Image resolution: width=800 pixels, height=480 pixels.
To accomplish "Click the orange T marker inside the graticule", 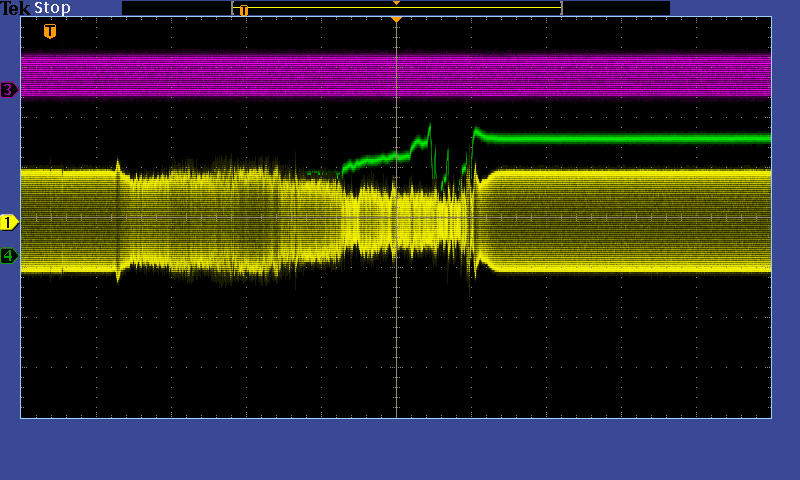I will click(x=50, y=31).
